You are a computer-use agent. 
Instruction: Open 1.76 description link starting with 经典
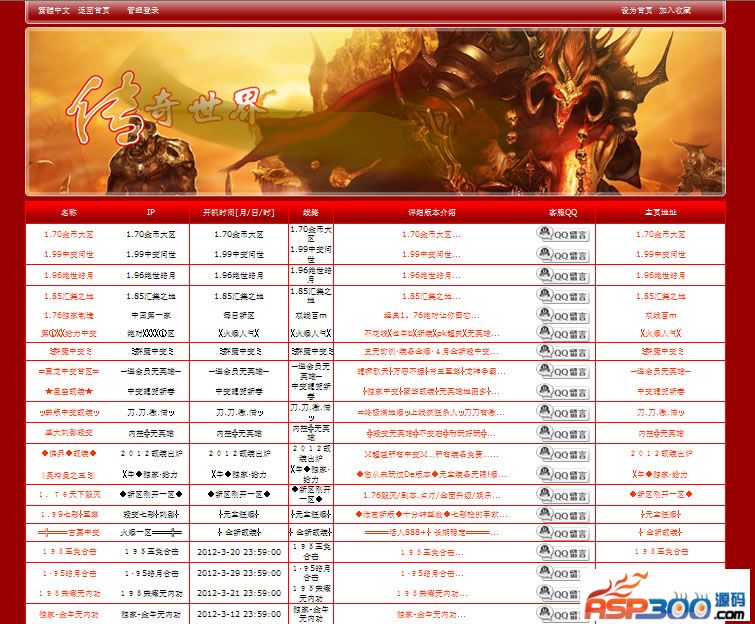point(431,316)
